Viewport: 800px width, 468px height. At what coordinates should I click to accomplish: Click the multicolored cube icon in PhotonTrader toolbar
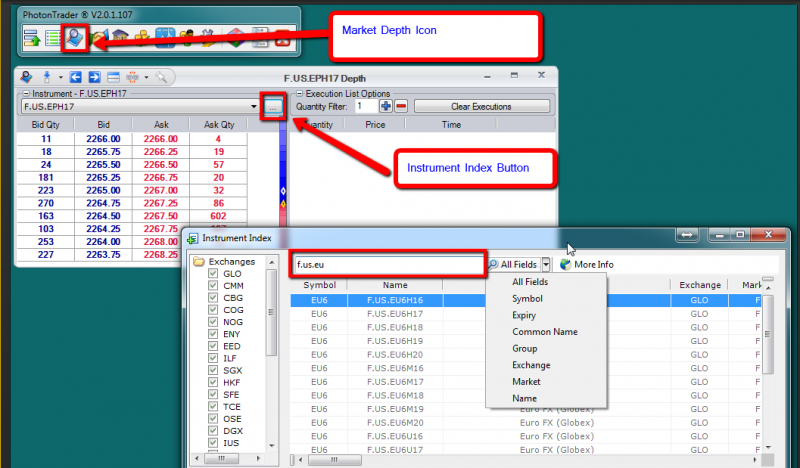(x=236, y=38)
